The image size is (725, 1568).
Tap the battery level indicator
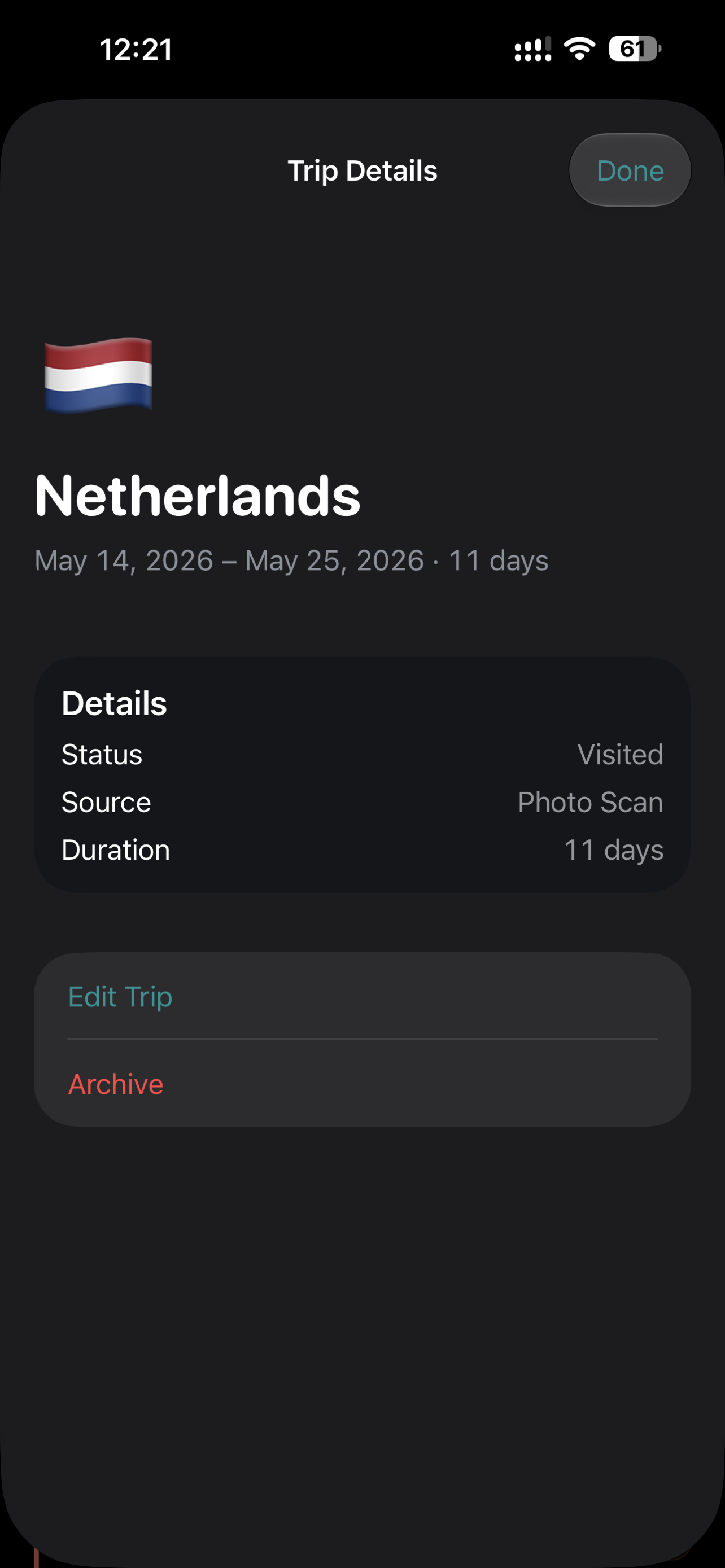tap(635, 49)
